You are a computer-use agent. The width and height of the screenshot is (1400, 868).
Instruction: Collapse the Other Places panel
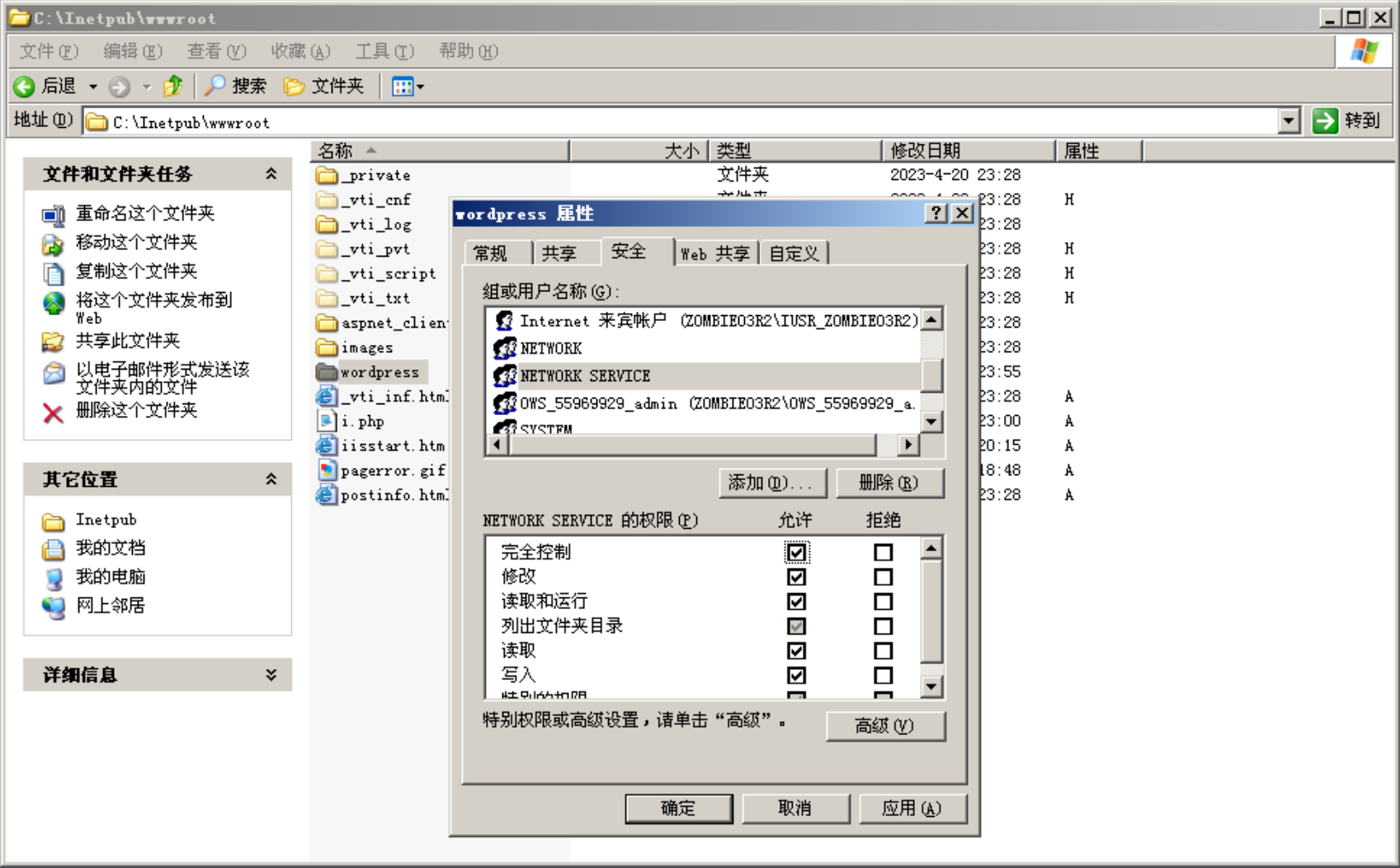(x=271, y=479)
